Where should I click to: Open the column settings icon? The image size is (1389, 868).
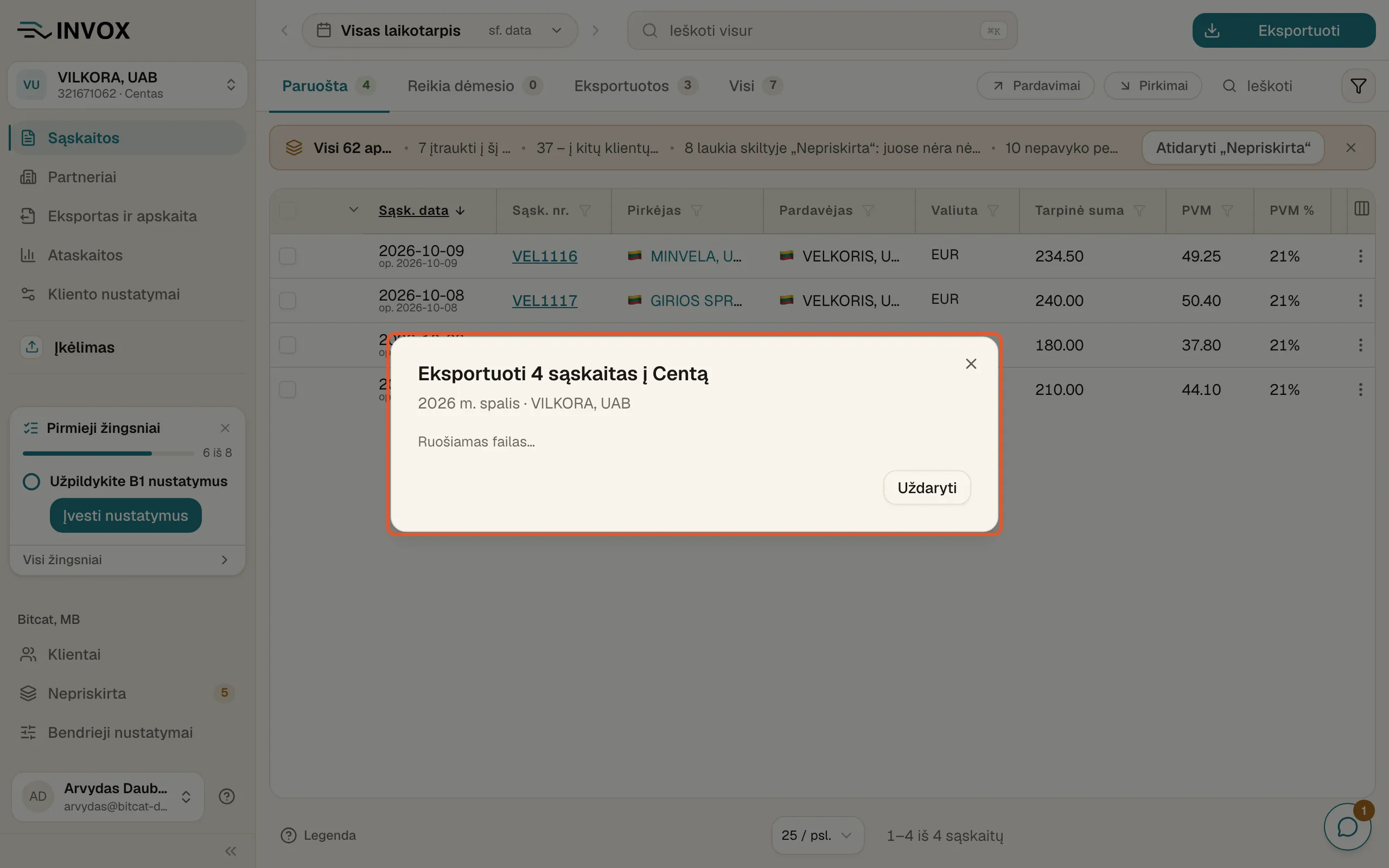click(x=1361, y=208)
